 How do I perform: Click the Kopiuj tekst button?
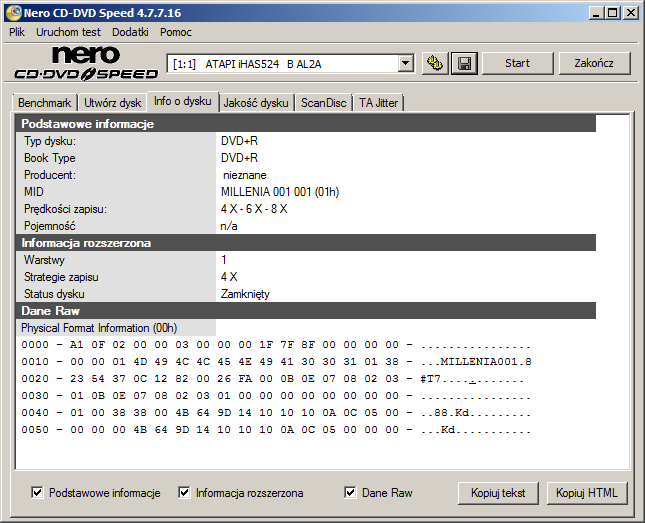[498, 493]
